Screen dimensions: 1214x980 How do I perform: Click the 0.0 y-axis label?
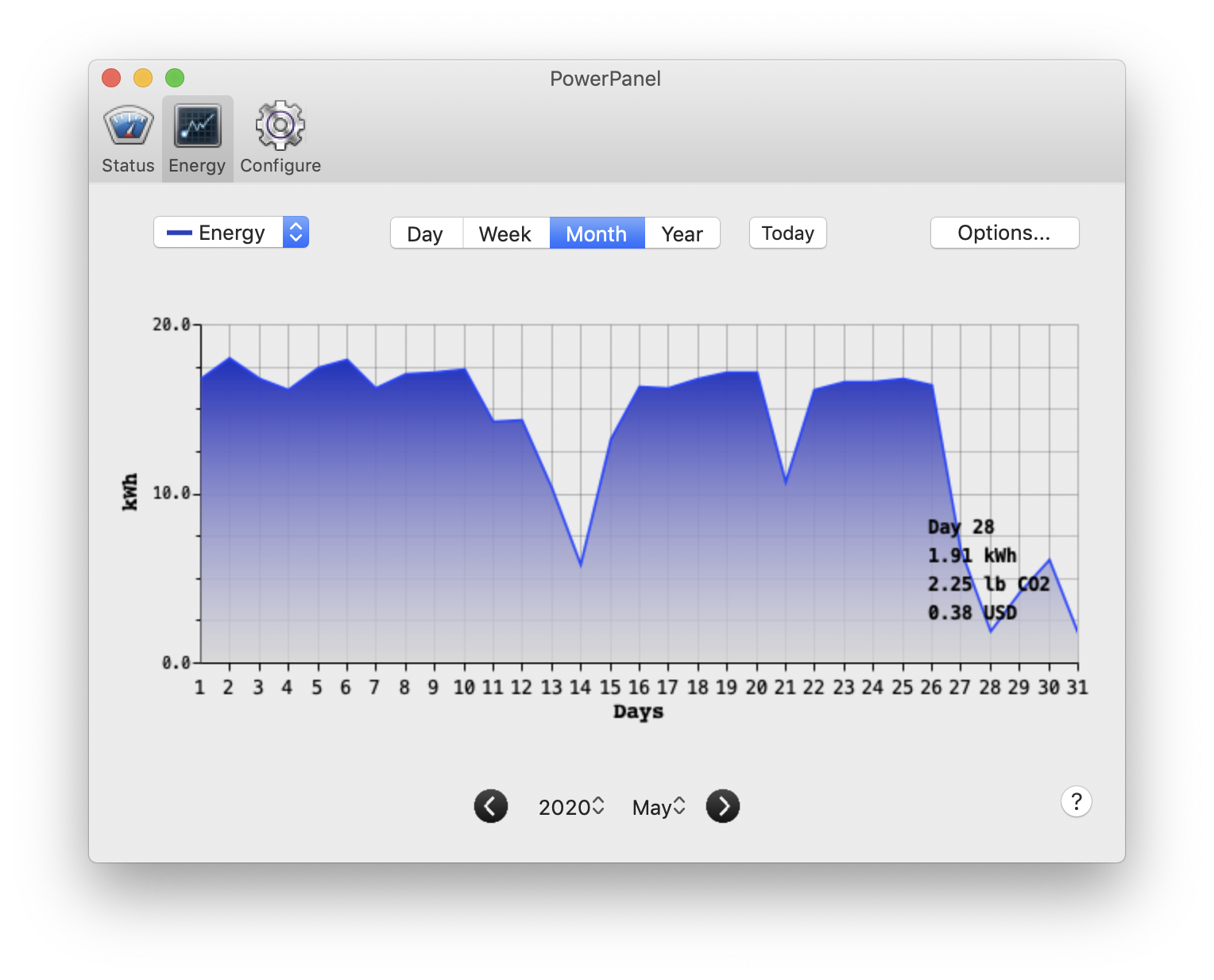point(176,662)
